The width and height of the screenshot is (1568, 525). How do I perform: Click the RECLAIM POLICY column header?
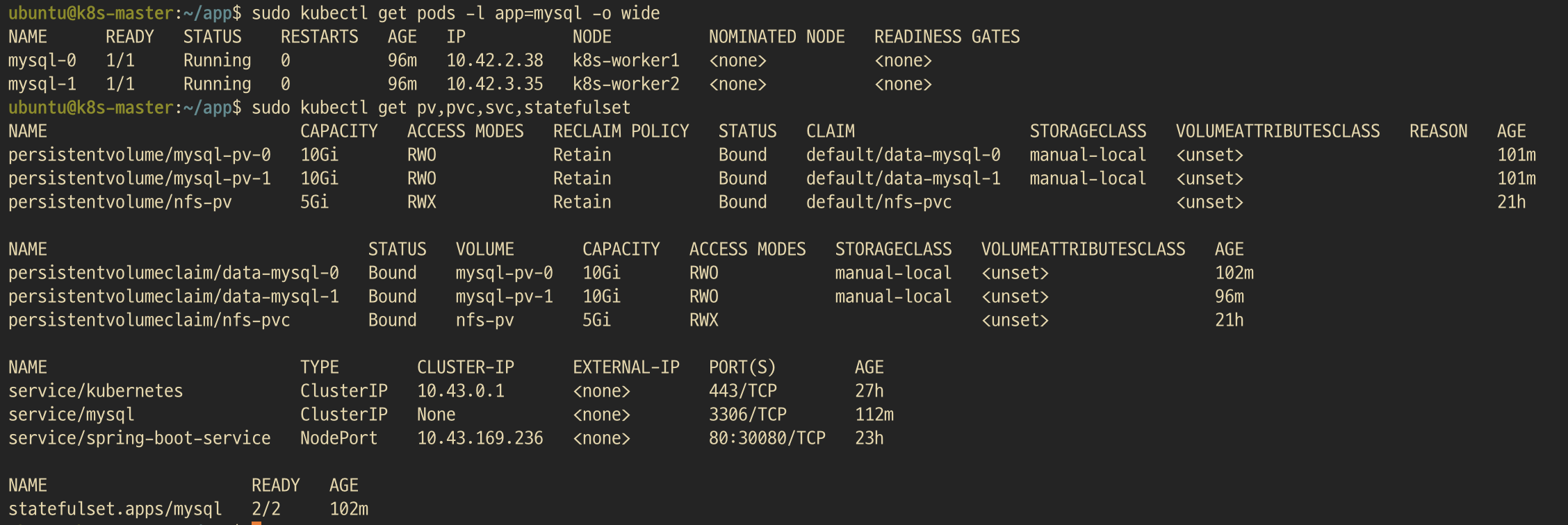pos(621,131)
